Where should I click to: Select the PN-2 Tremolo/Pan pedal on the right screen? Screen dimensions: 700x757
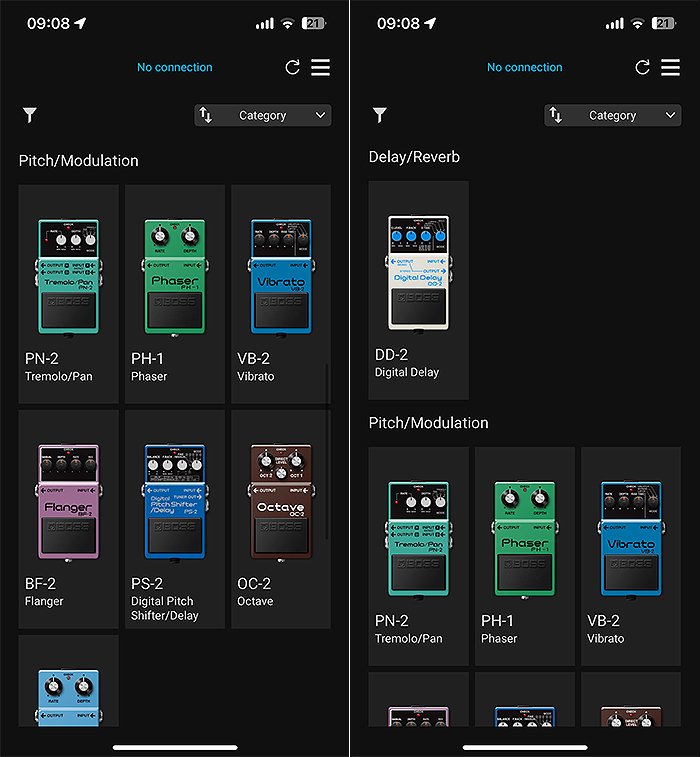point(419,556)
